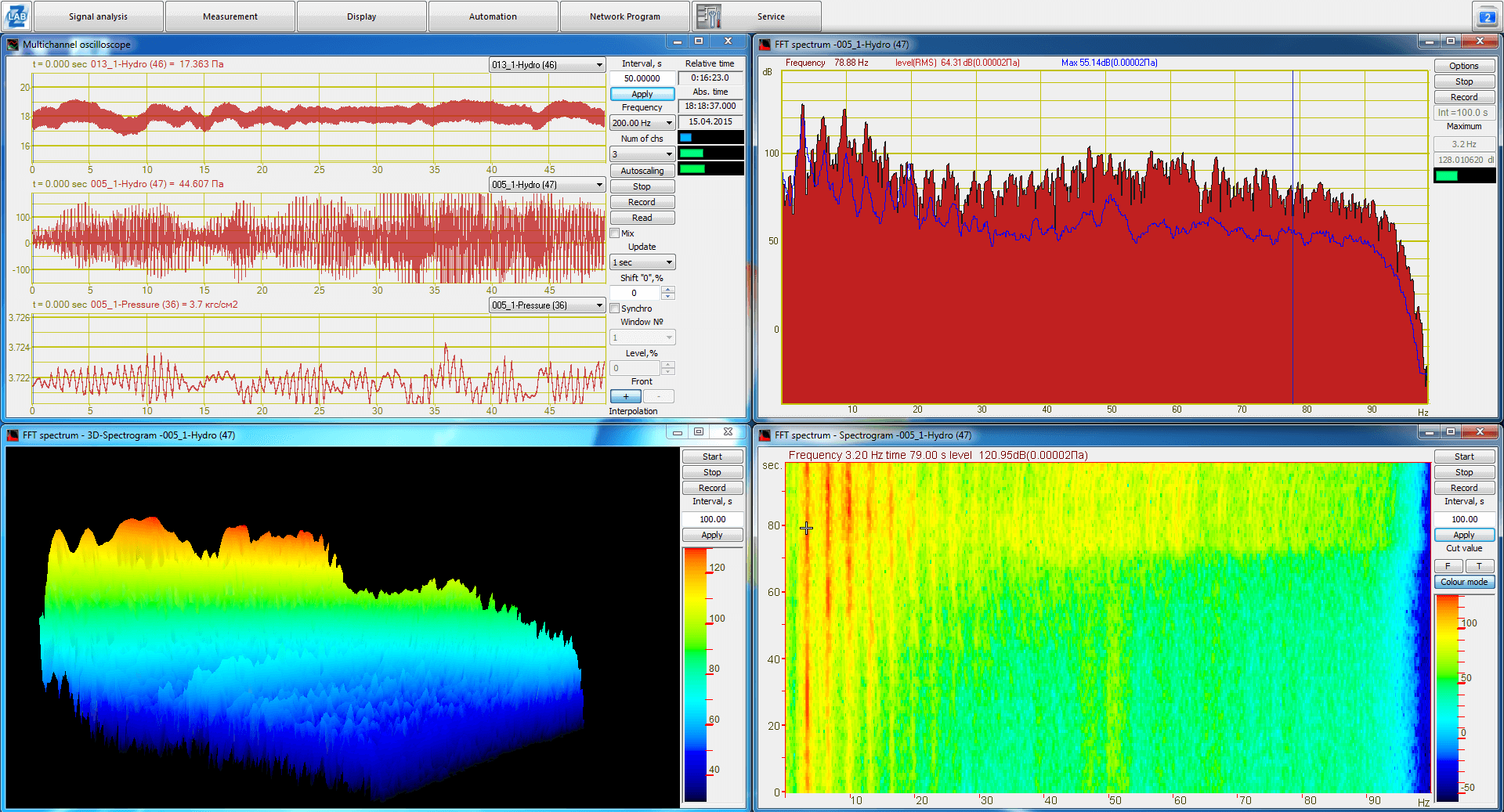Click the Spectrogram window title icon
The image size is (1504, 812).
point(765,435)
